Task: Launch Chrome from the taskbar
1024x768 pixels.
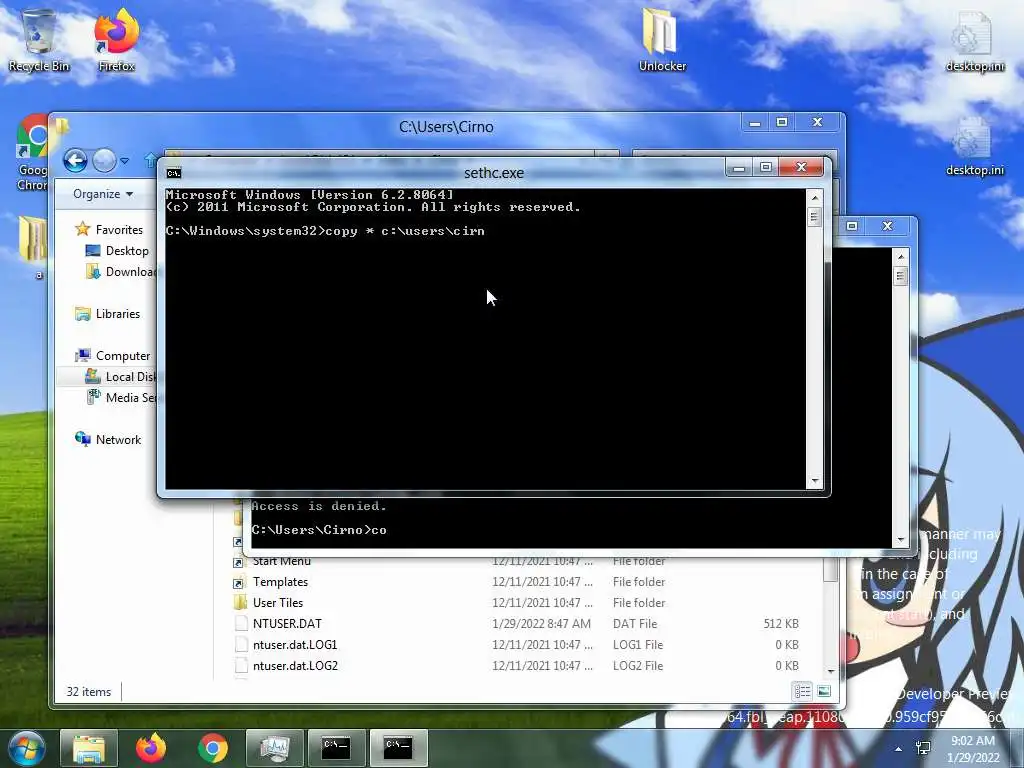Action: [x=212, y=748]
